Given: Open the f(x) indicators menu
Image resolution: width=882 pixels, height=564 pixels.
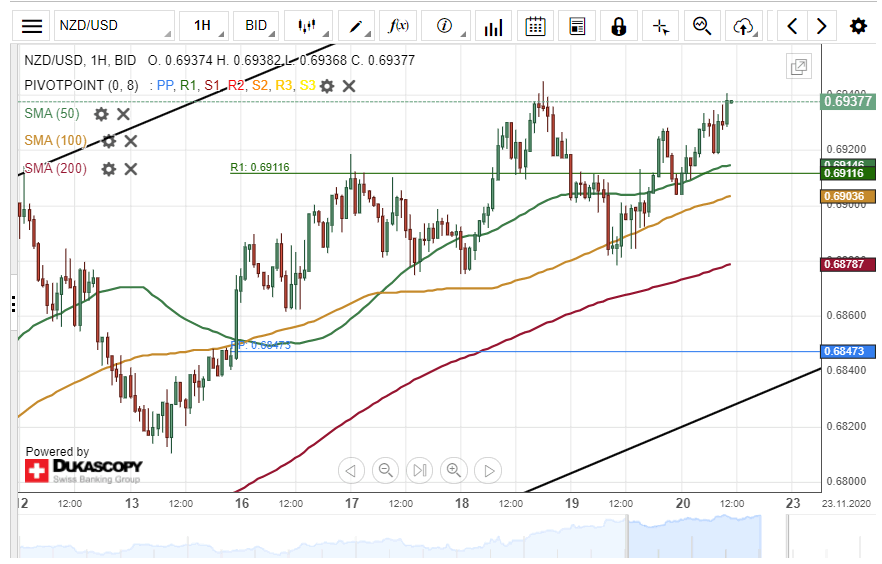Looking at the screenshot, I should [x=399, y=26].
